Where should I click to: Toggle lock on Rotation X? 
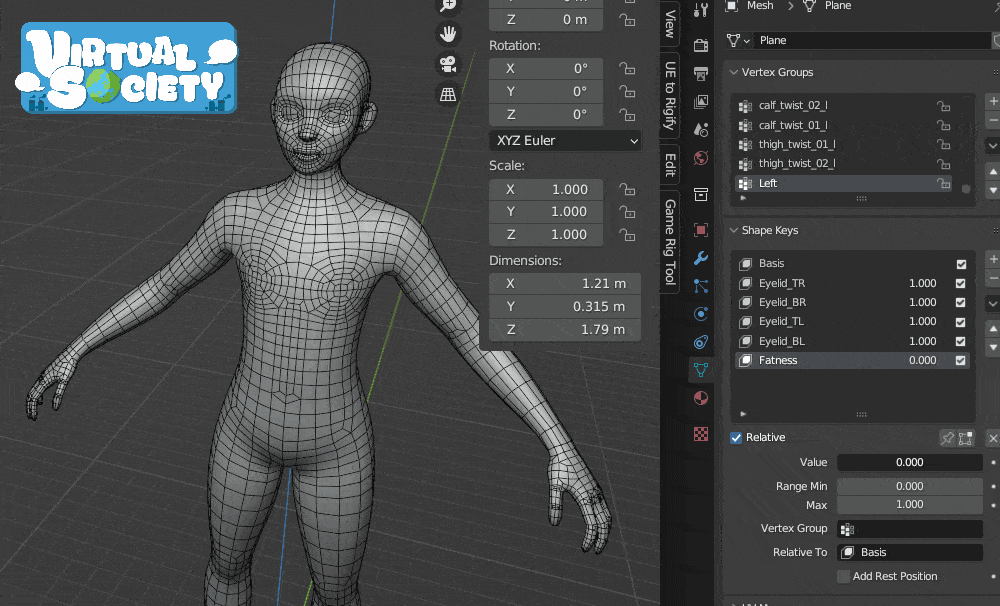click(x=627, y=69)
